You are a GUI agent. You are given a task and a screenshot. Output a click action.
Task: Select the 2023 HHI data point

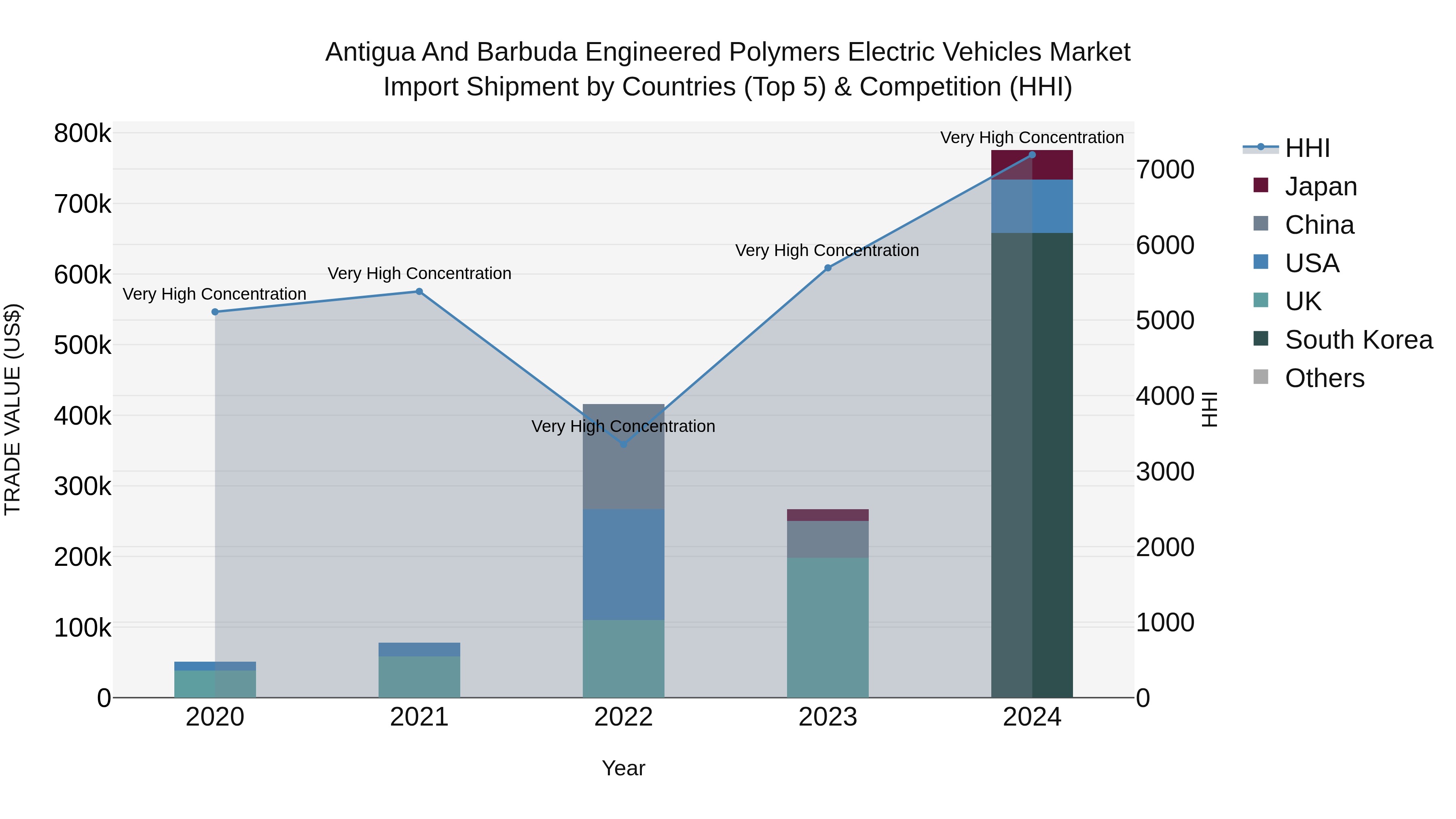coord(828,268)
